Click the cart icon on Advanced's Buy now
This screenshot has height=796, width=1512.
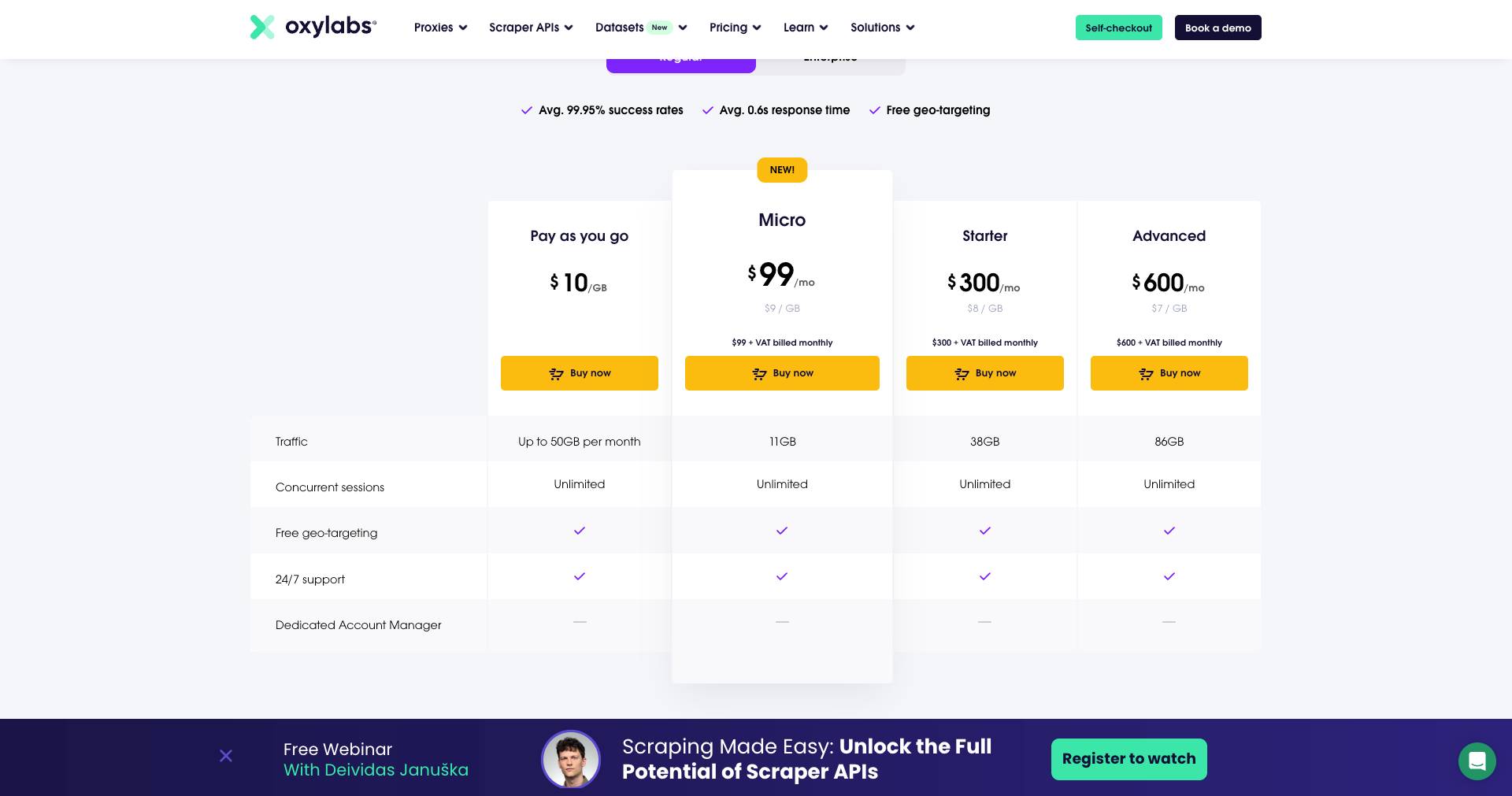pyautogui.click(x=1147, y=373)
